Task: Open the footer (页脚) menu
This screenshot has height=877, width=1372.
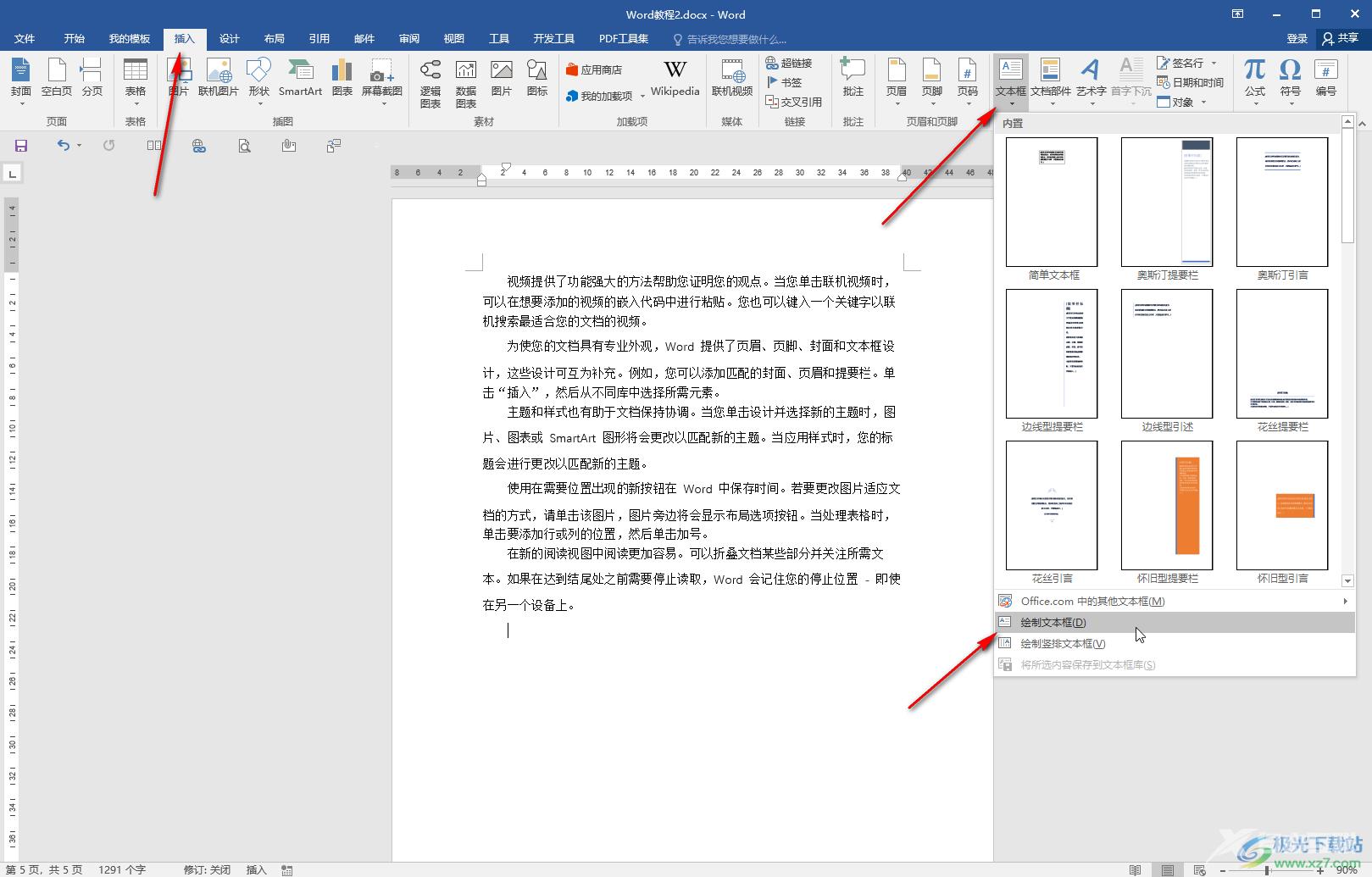Action: point(932,82)
